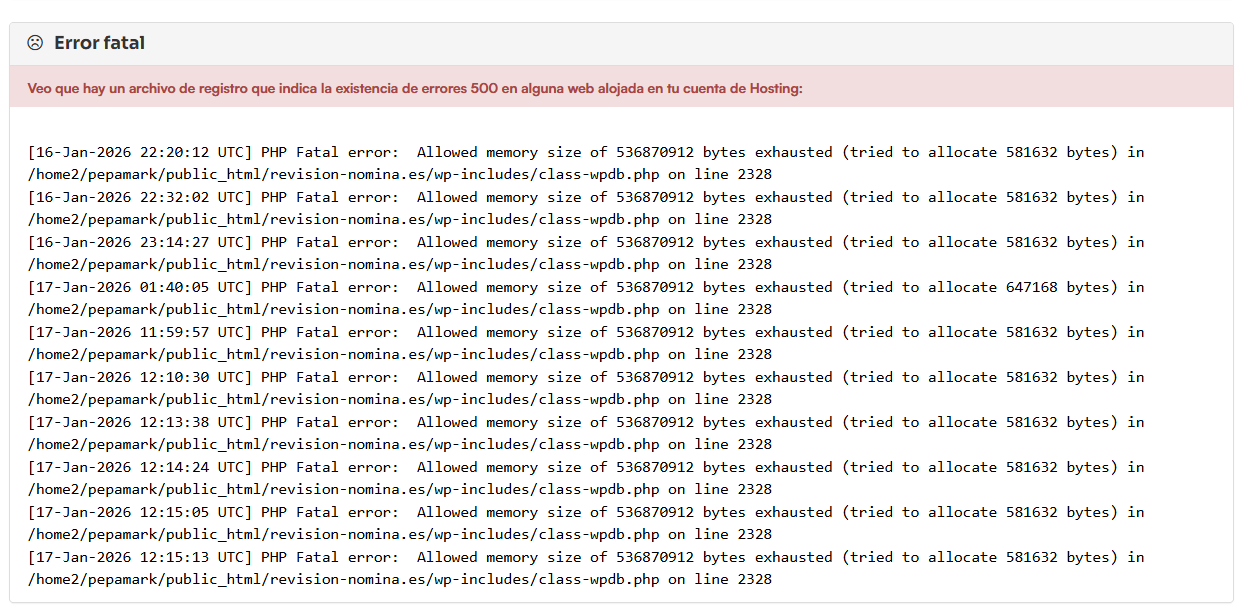Click "536870912" in the 22:32:02 log line

point(655,198)
